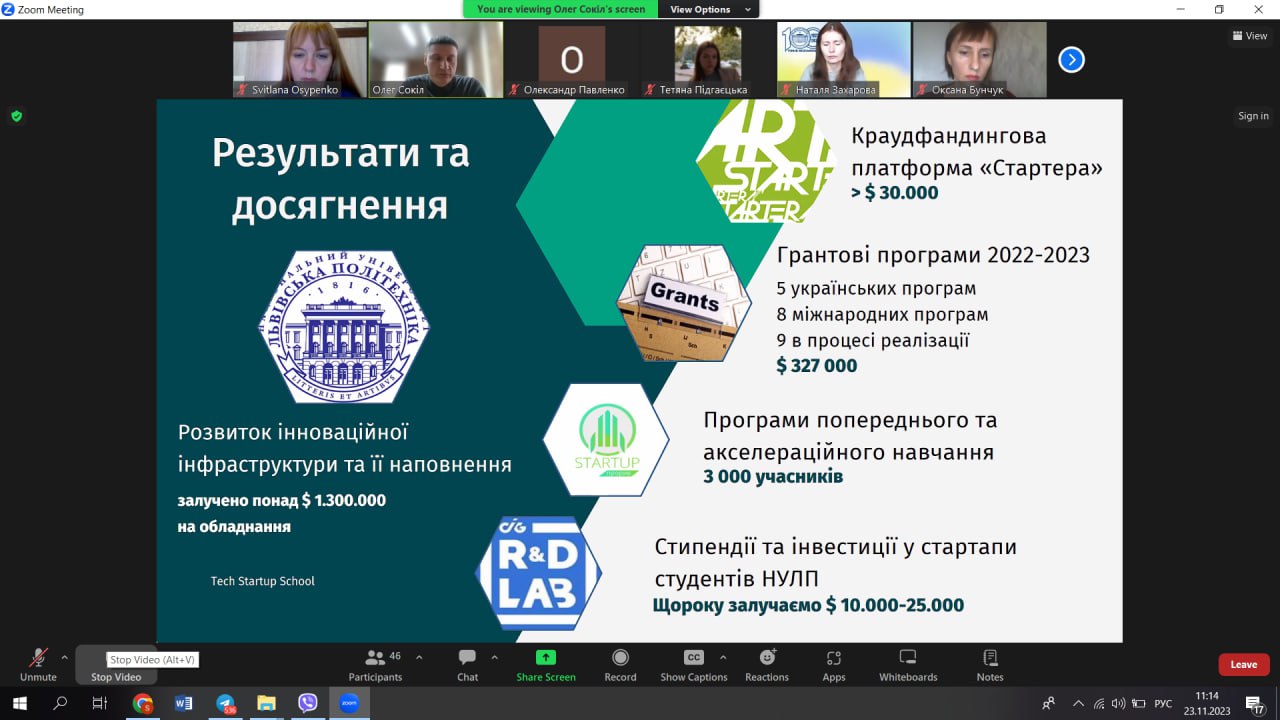Open the View layout menu
Viewport: 1280px width, 720px height.
(1250, 36)
